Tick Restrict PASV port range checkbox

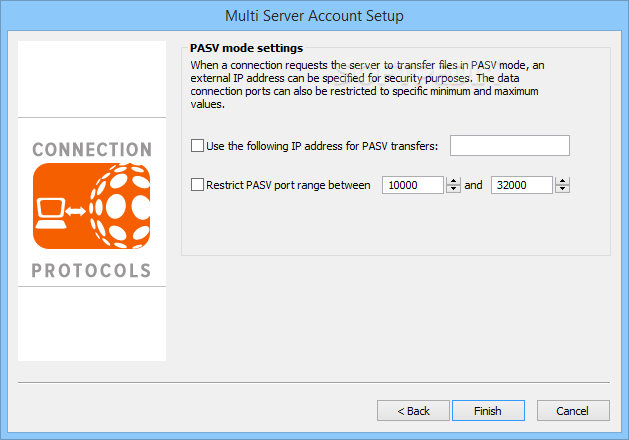pos(197,185)
